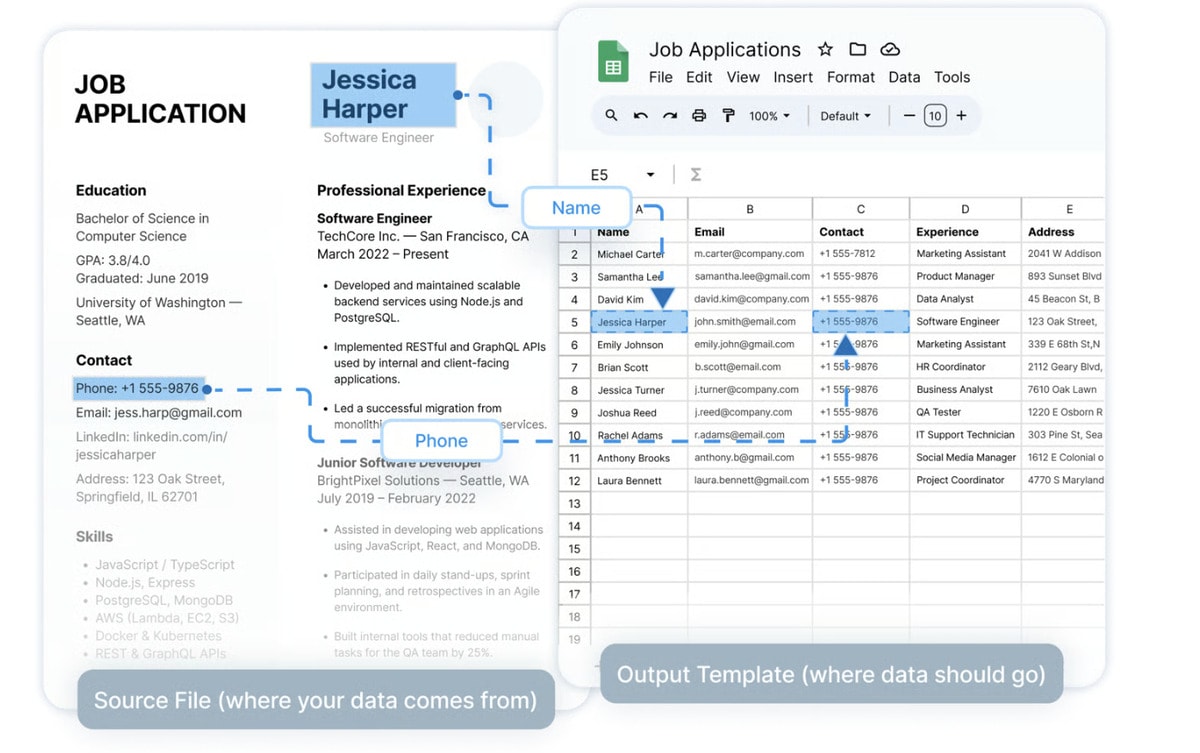
Task: Open the Tools menu
Action: (x=952, y=77)
